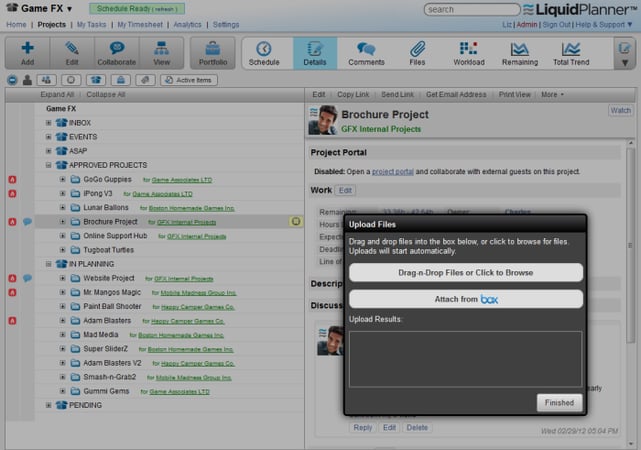The width and height of the screenshot is (641, 450).
Task: Open the My Tasks tab
Action: (91, 25)
